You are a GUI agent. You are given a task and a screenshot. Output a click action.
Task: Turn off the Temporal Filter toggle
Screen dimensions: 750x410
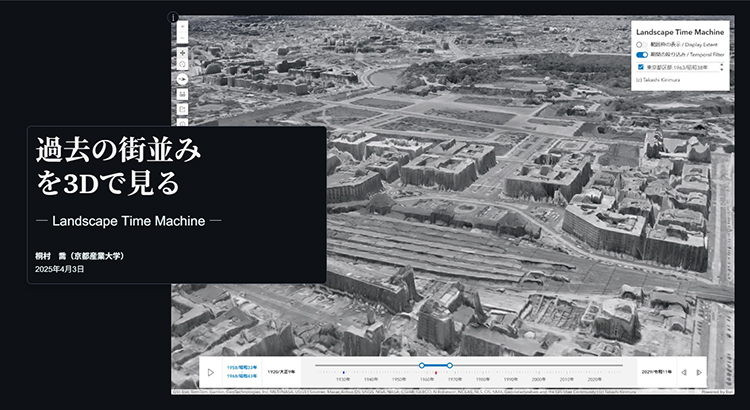641,55
